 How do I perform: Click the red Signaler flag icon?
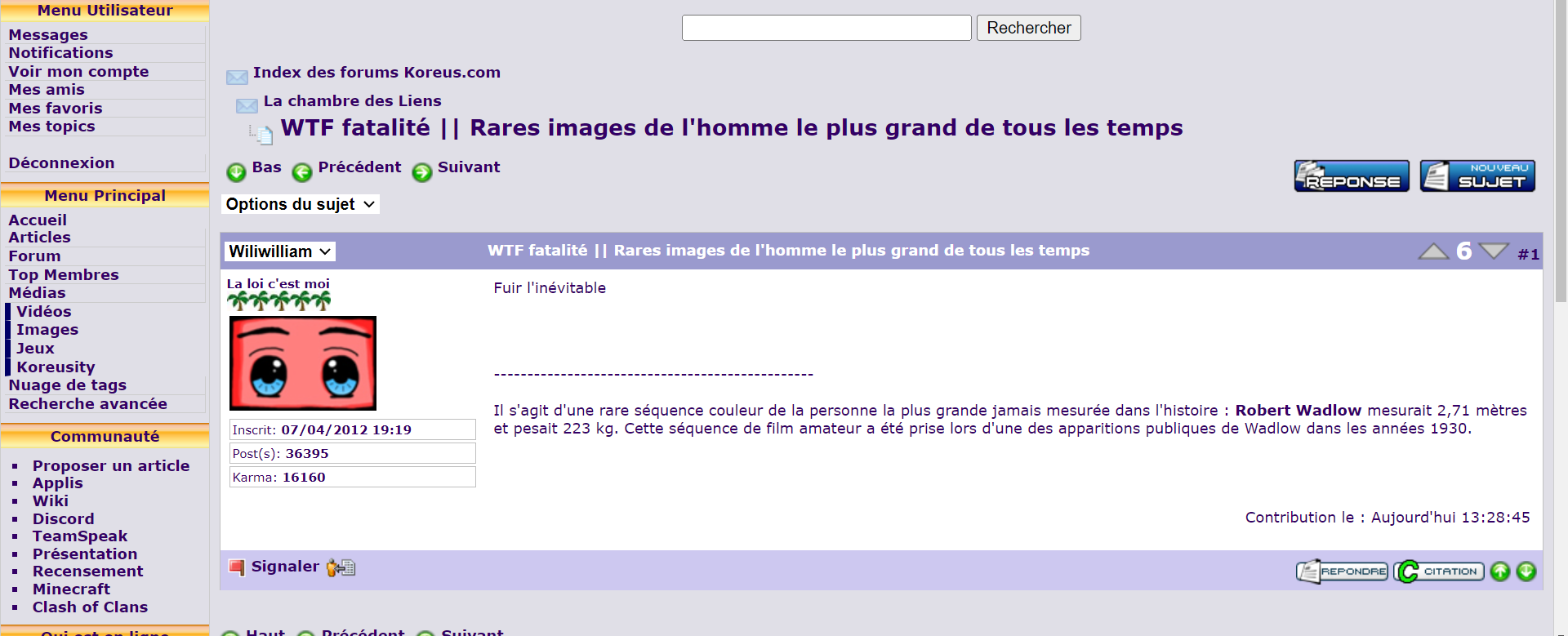(x=237, y=567)
